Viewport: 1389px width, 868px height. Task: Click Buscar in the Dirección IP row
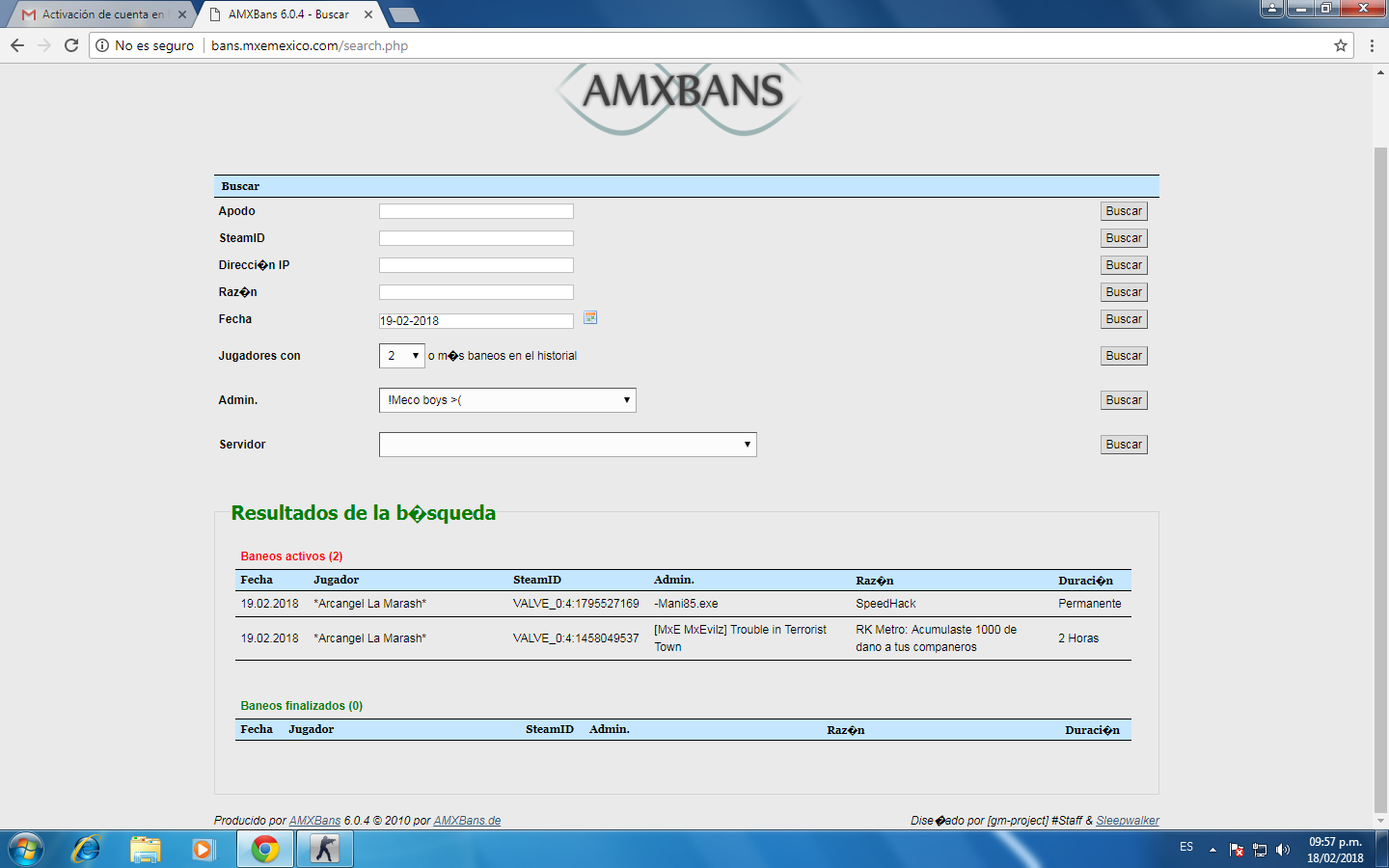(1124, 265)
